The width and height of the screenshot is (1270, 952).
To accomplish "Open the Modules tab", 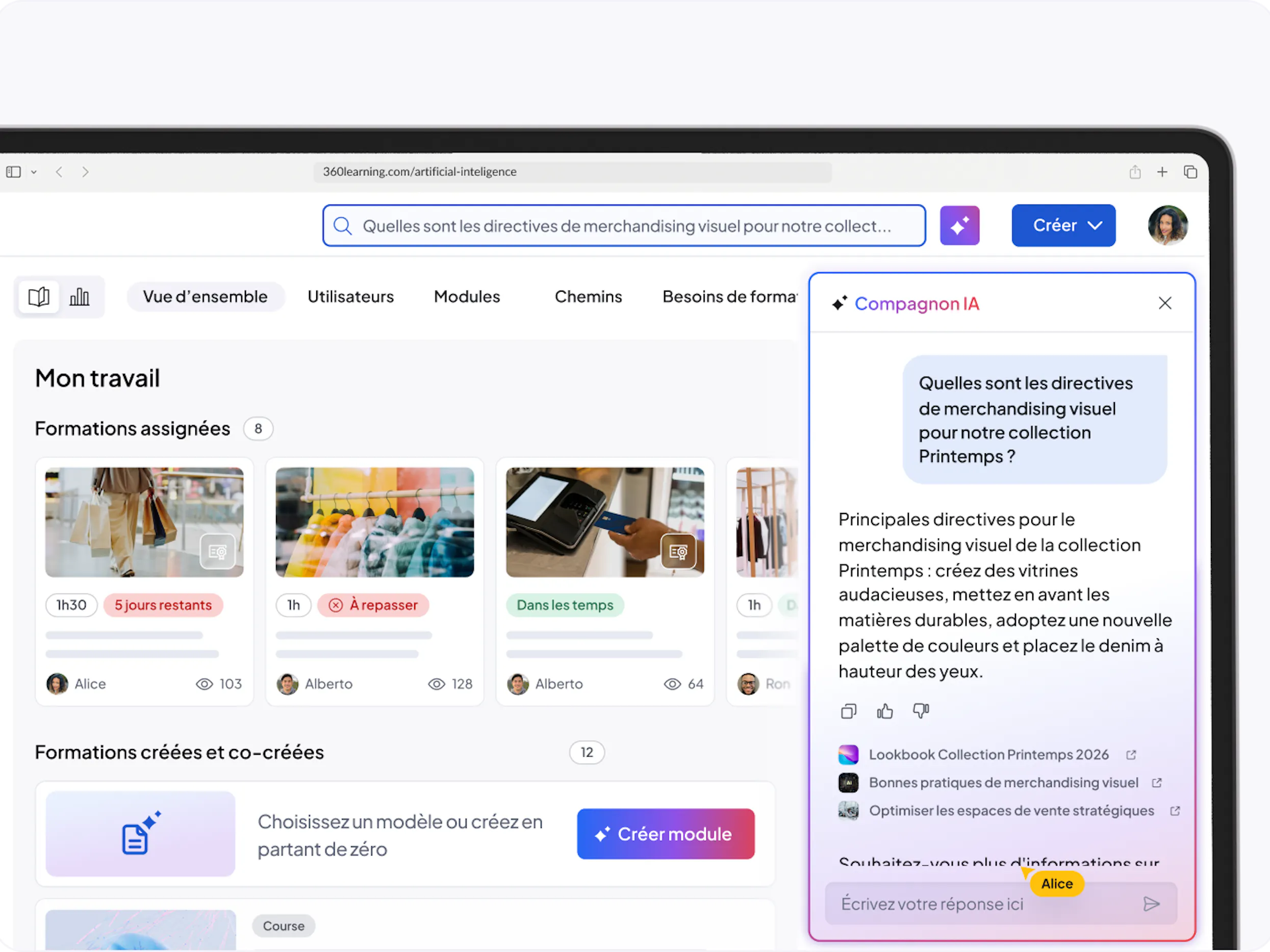I will coord(467,297).
